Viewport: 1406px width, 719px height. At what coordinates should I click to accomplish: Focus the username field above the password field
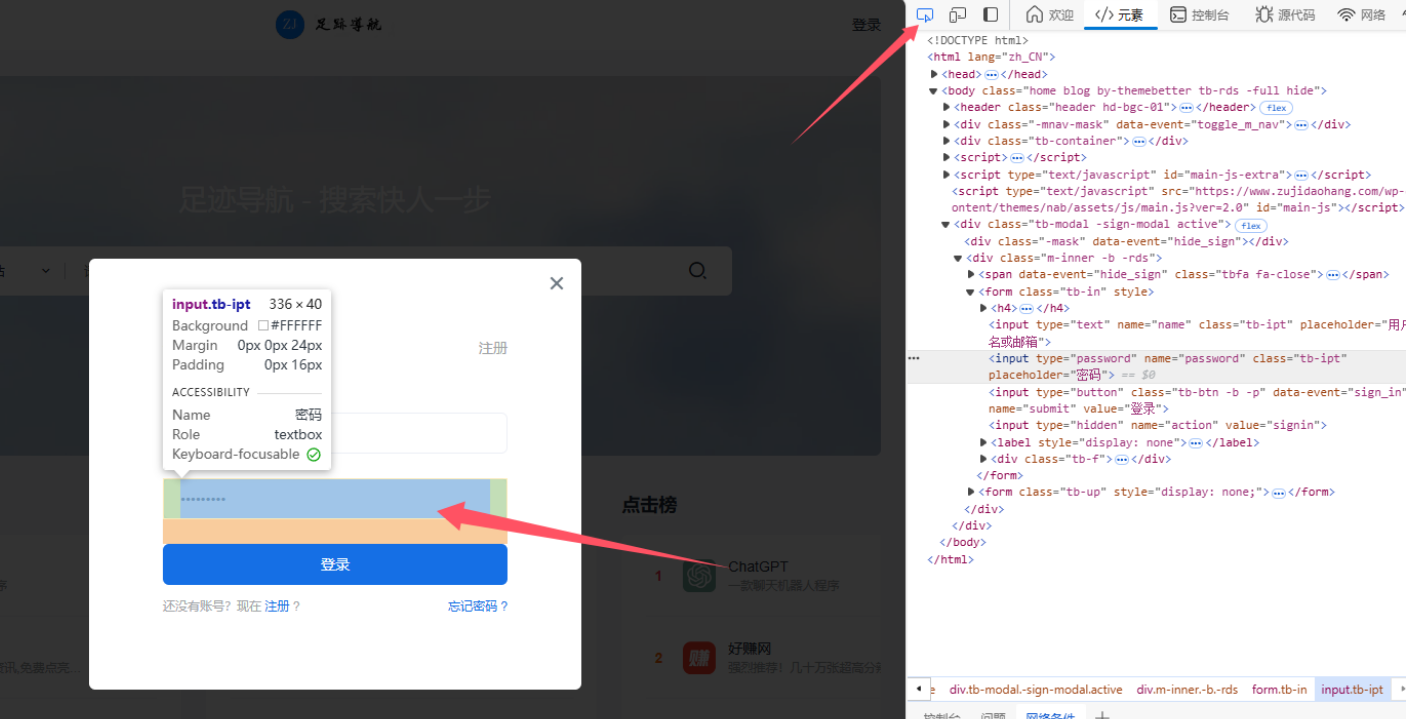(x=335, y=433)
